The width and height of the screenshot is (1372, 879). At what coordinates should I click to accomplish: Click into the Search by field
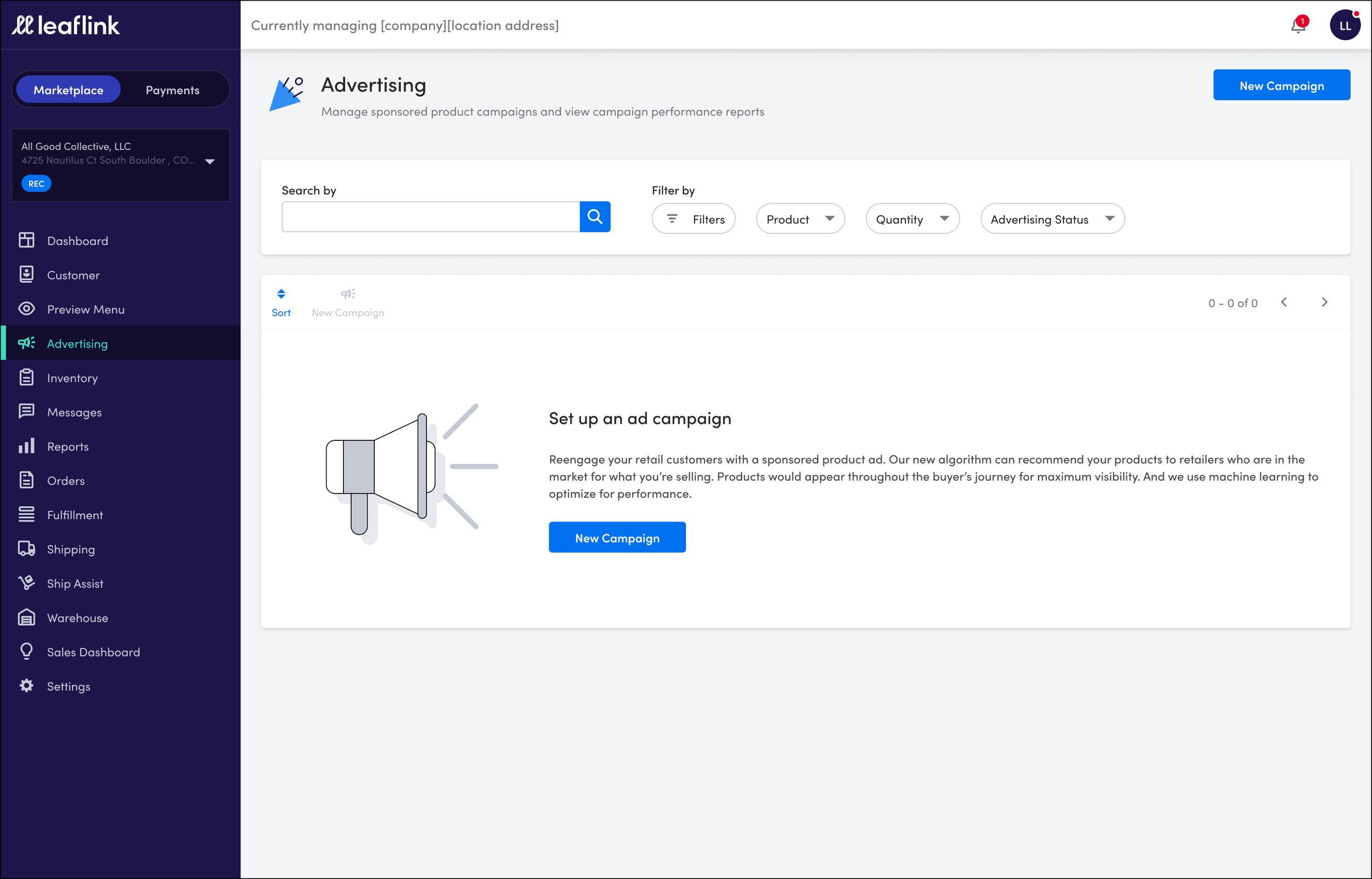coord(430,217)
